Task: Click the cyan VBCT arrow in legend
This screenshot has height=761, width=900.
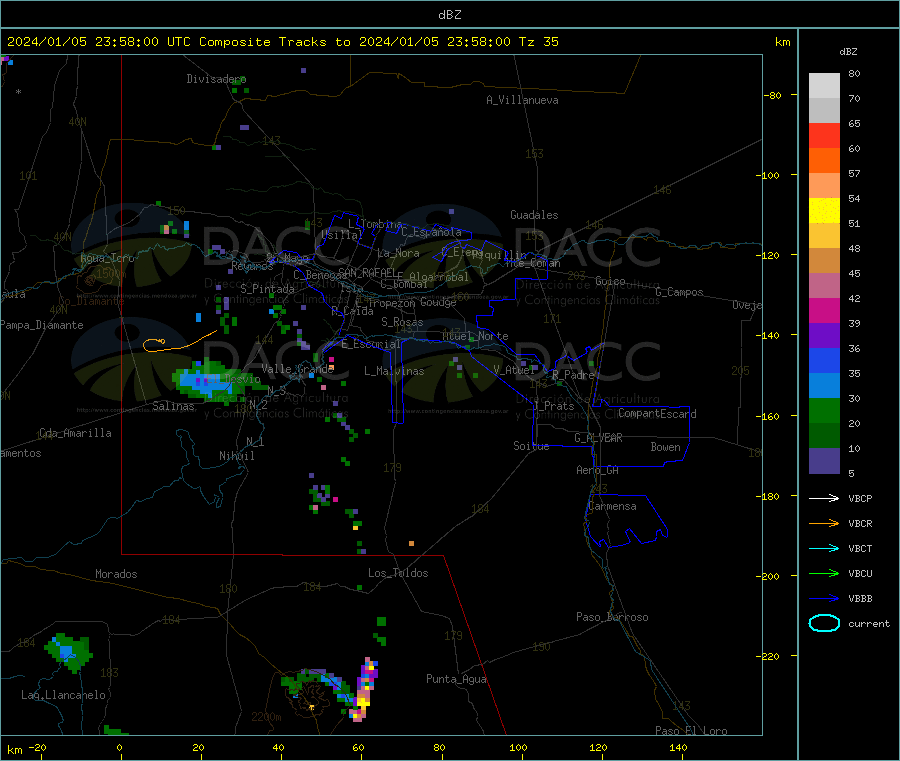Action: [824, 548]
